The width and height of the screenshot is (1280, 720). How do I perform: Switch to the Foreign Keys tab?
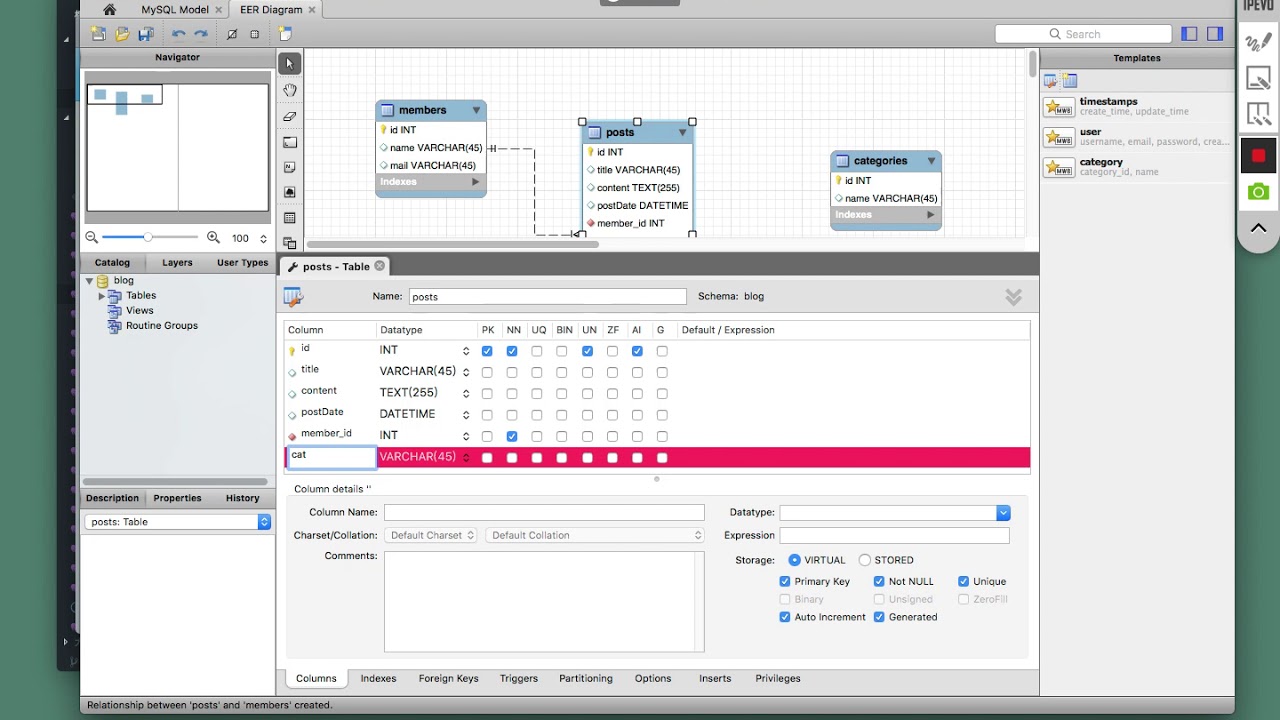click(448, 678)
